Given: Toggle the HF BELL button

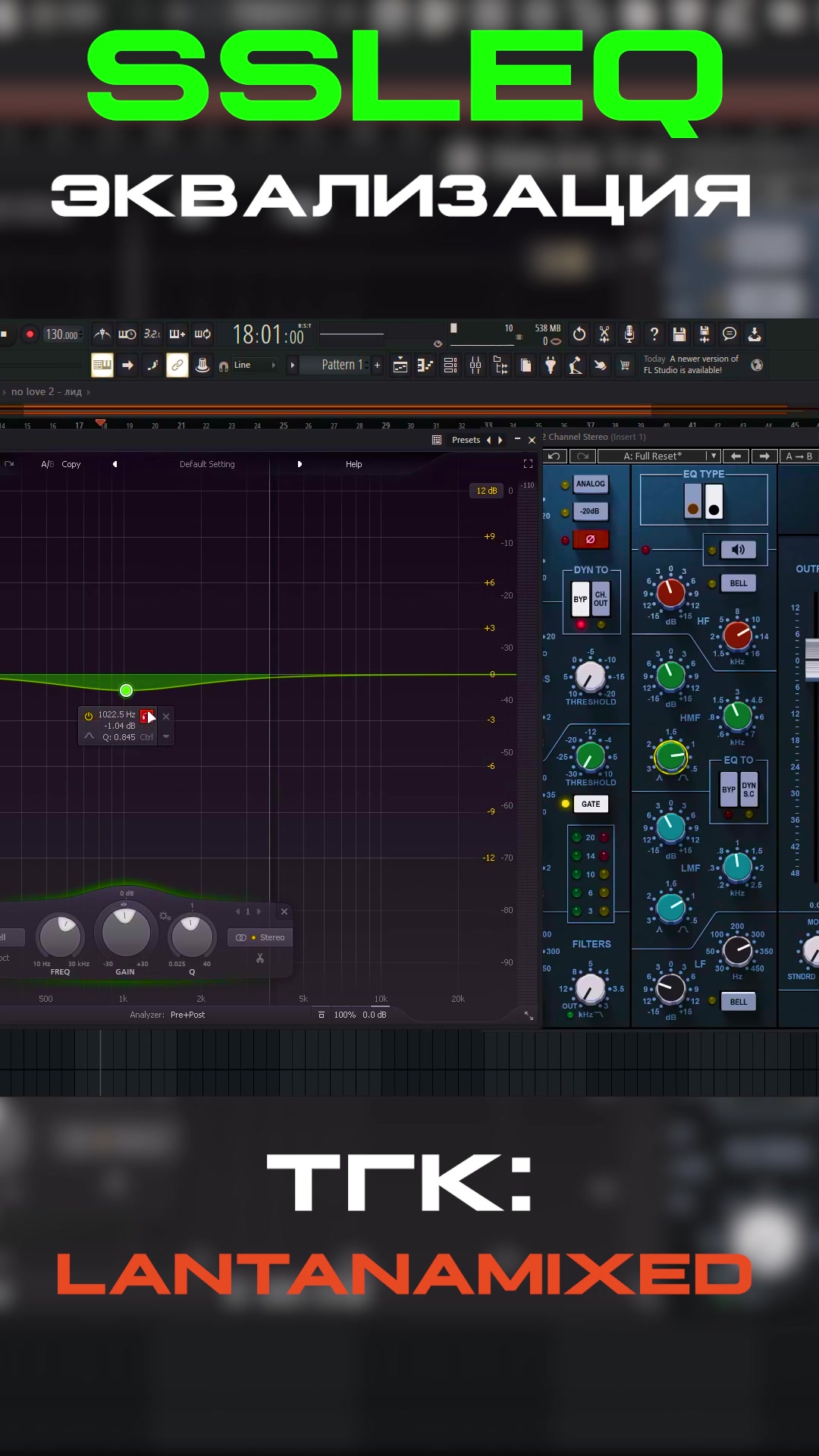Looking at the screenshot, I should point(739,583).
